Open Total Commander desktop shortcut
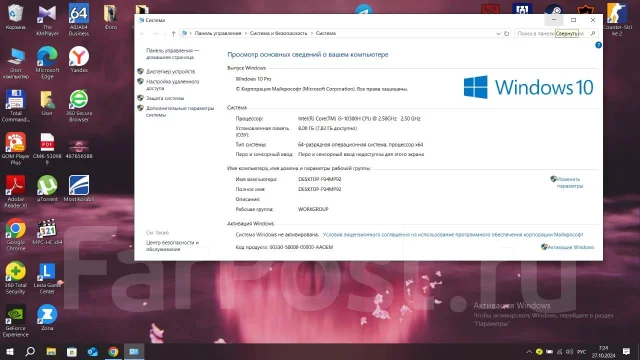 (16, 106)
